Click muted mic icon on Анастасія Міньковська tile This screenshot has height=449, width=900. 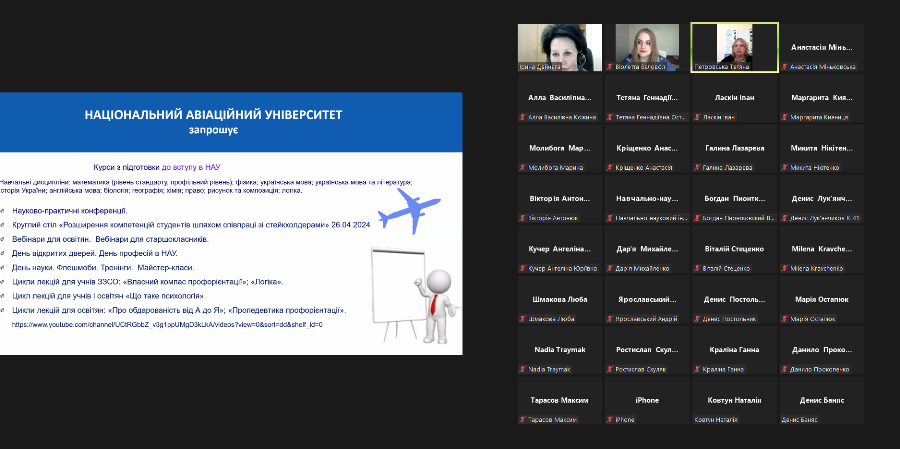(785, 67)
